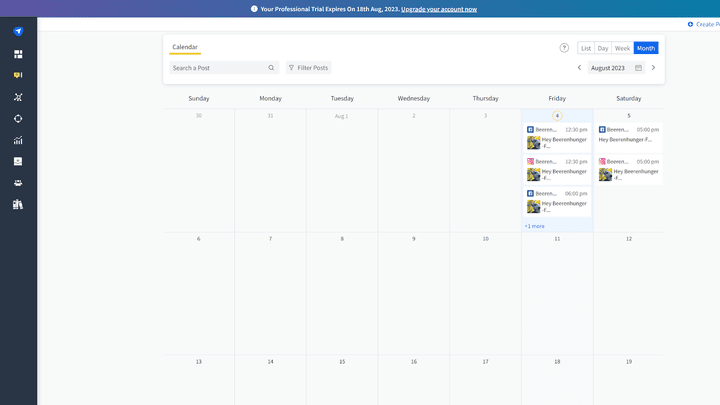Viewport: 720px width, 405px height.
Task: Select date 31 on Monday
Action: click(x=270, y=116)
